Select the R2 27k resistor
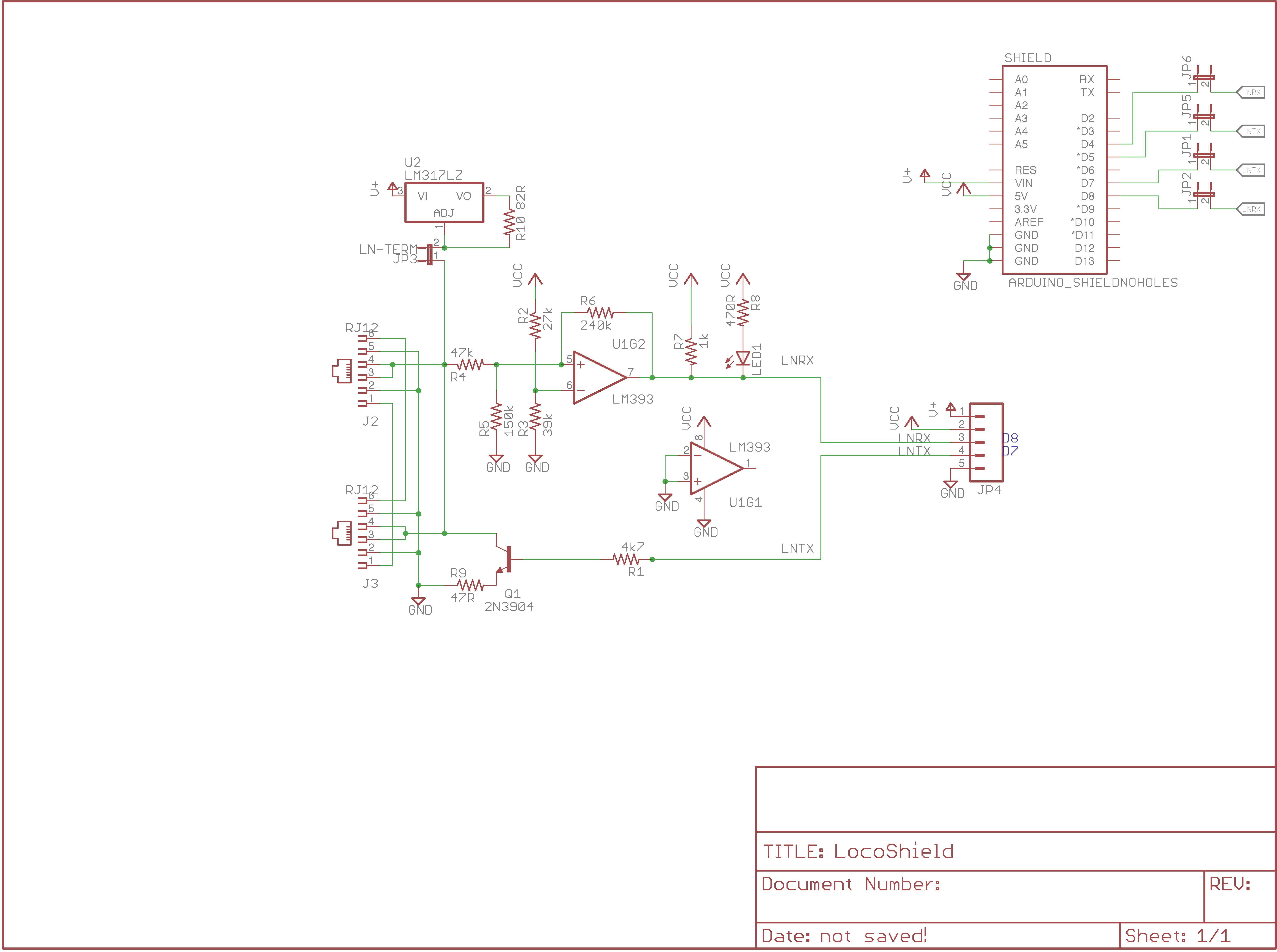Image resolution: width=1277 pixels, height=952 pixels. tap(536, 326)
